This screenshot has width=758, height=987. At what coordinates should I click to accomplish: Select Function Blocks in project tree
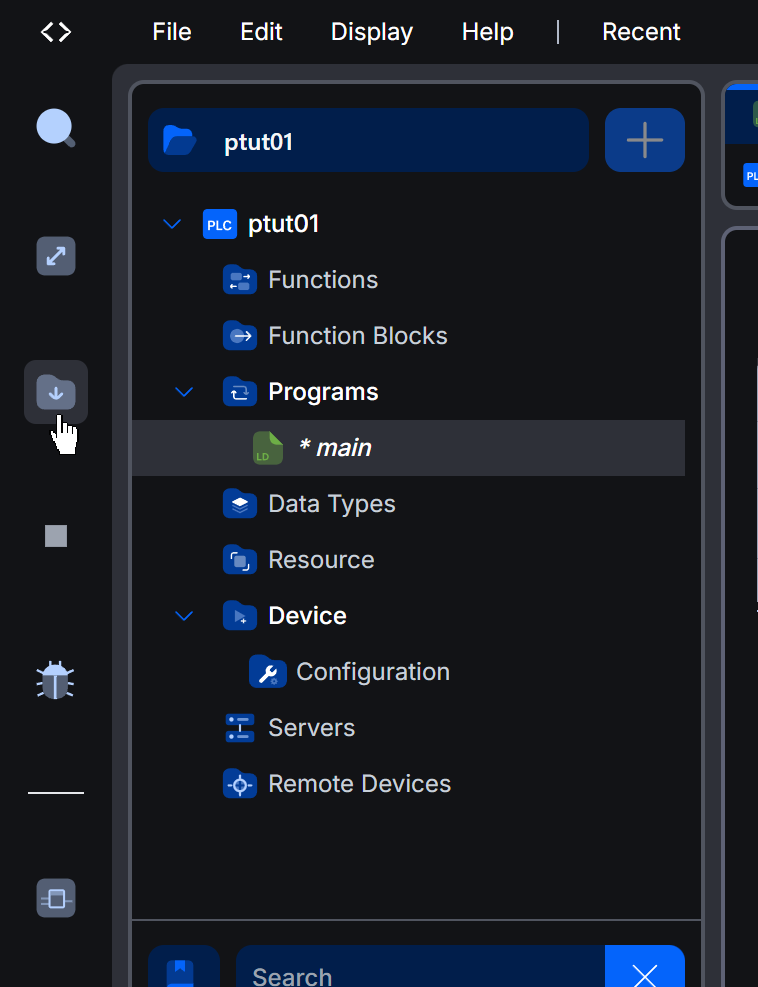click(x=357, y=336)
